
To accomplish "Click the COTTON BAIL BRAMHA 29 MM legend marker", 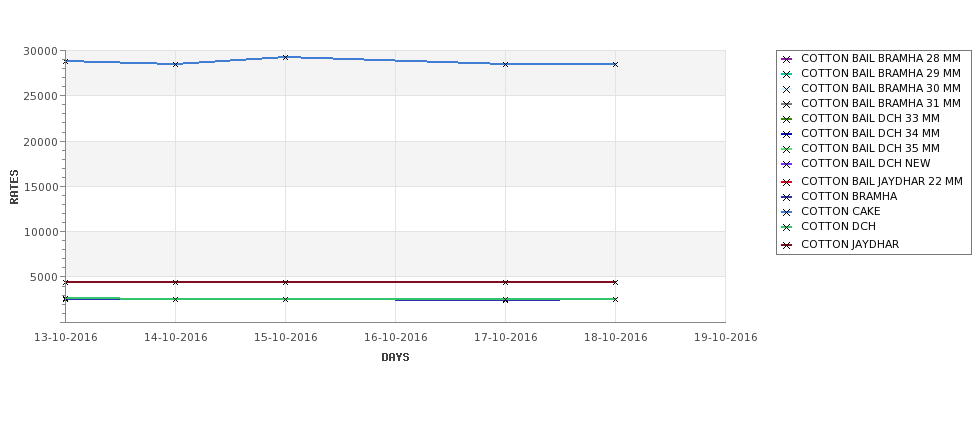I will (786, 74).
